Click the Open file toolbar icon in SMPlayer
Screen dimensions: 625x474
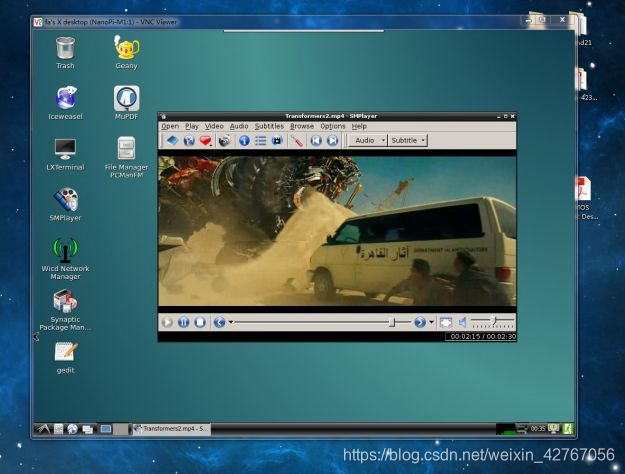click(x=172, y=140)
